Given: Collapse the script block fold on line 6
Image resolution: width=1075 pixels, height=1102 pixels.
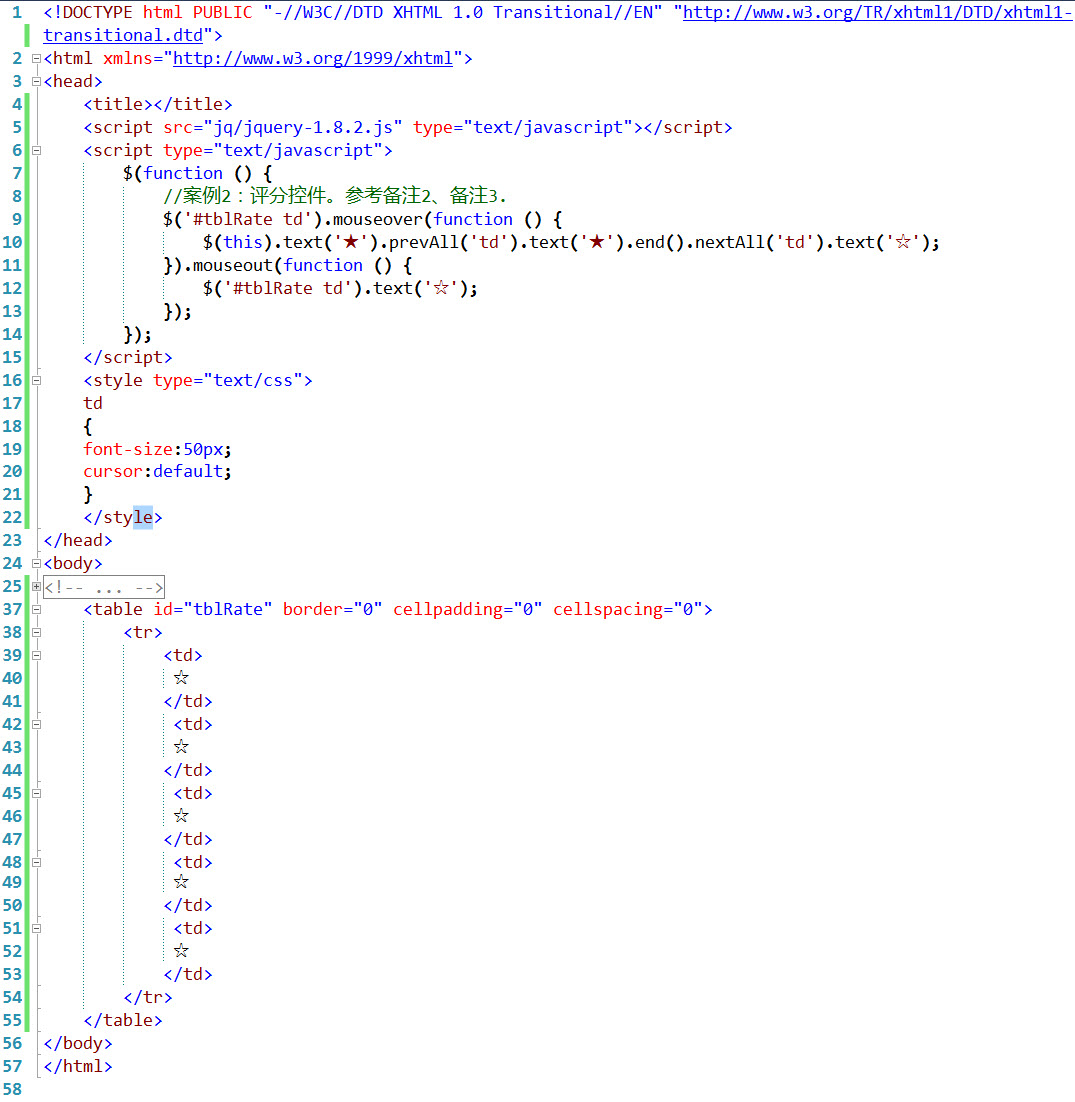Looking at the screenshot, I should tap(36, 150).
